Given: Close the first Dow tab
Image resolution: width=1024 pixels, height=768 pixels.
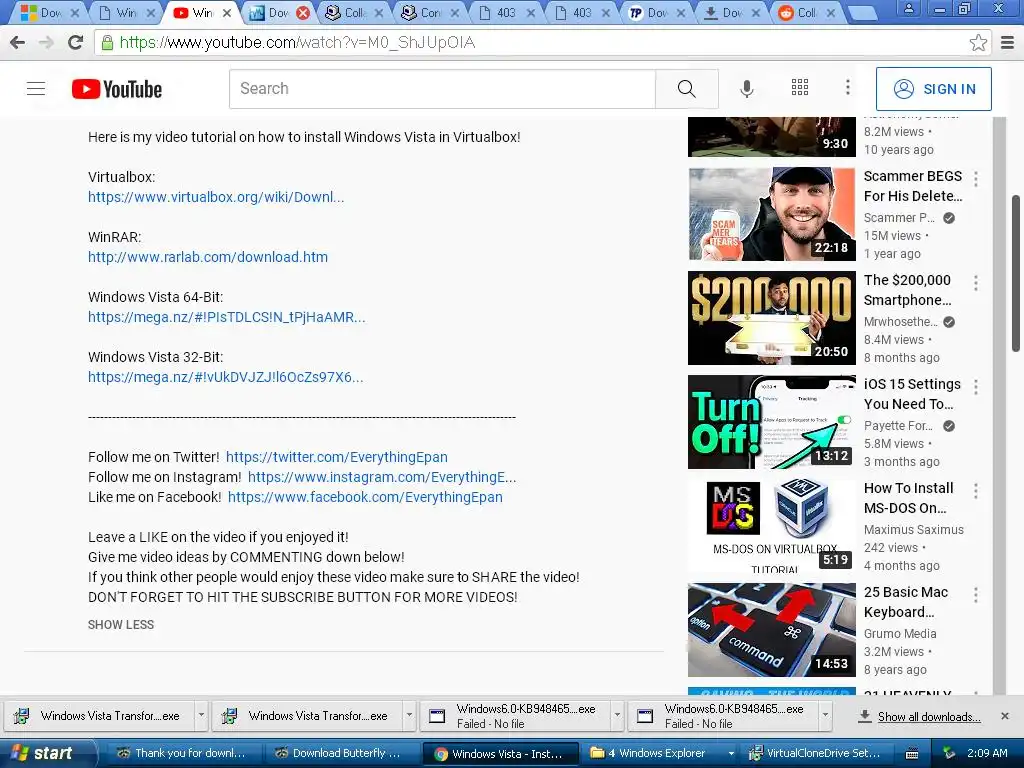Looking at the screenshot, I should (x=74, y=12).
